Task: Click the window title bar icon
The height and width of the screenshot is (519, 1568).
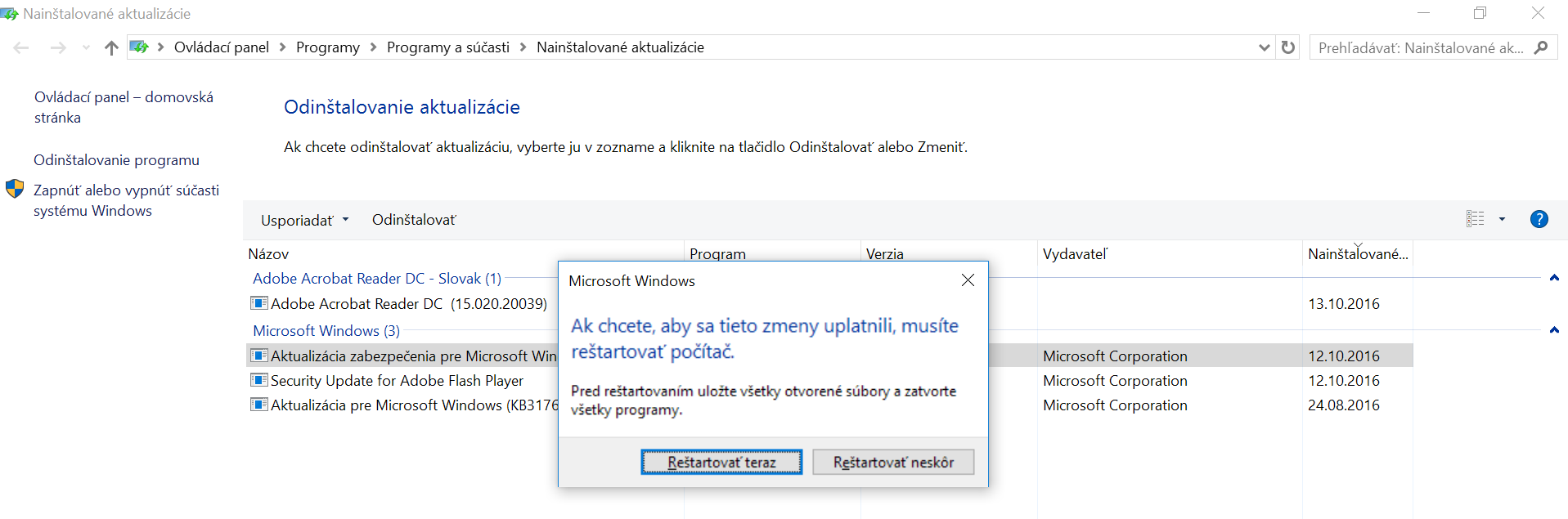Action: pyautogui.click(x=10, y=13)
